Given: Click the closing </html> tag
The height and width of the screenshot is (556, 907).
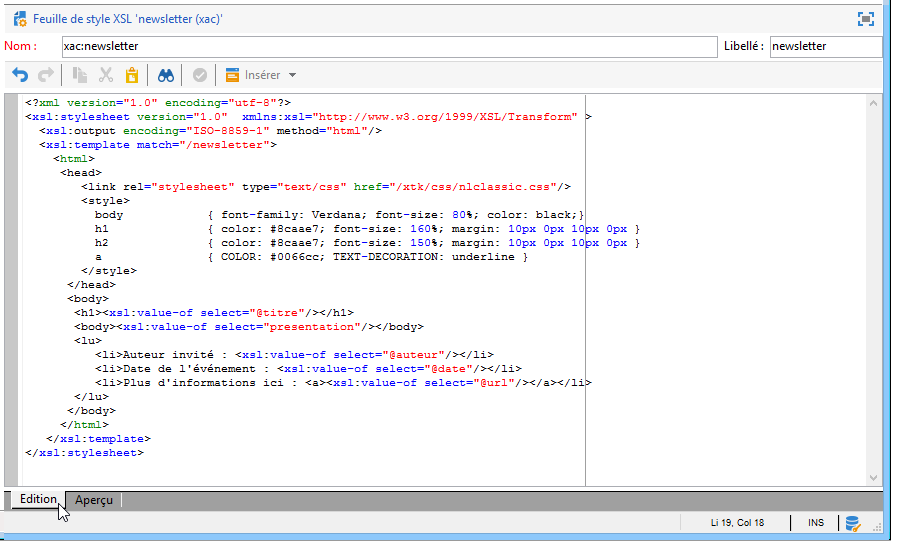Looking at the screenshot, I should click(84, 425).
